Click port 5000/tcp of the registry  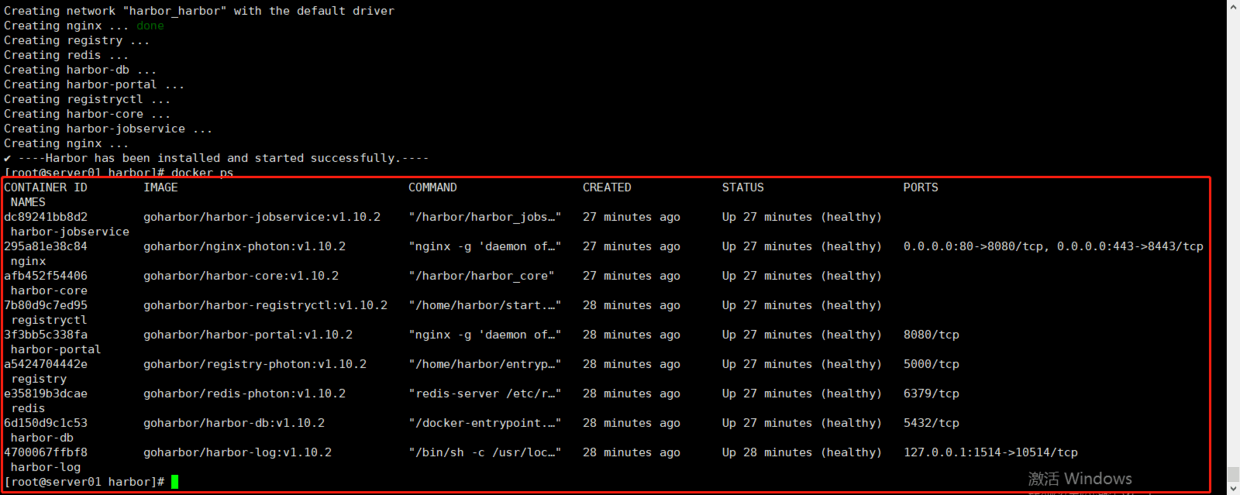pos(931,364)
